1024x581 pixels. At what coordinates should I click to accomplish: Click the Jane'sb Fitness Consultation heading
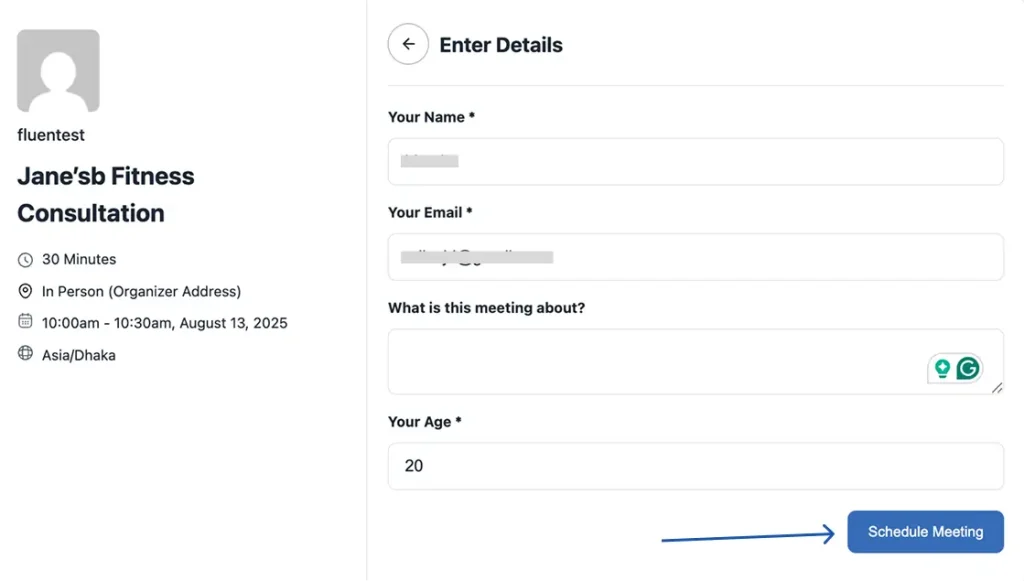tap(105, 194)
